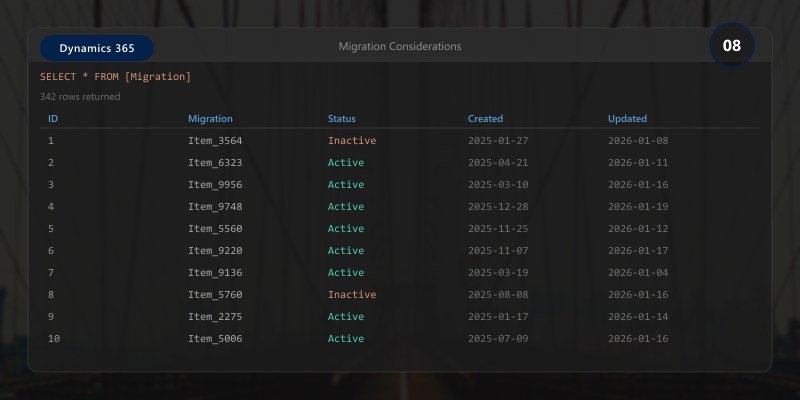800x400 pixels.
Task: Select the Item_9748 cell
Action: (x=215, y=206)
